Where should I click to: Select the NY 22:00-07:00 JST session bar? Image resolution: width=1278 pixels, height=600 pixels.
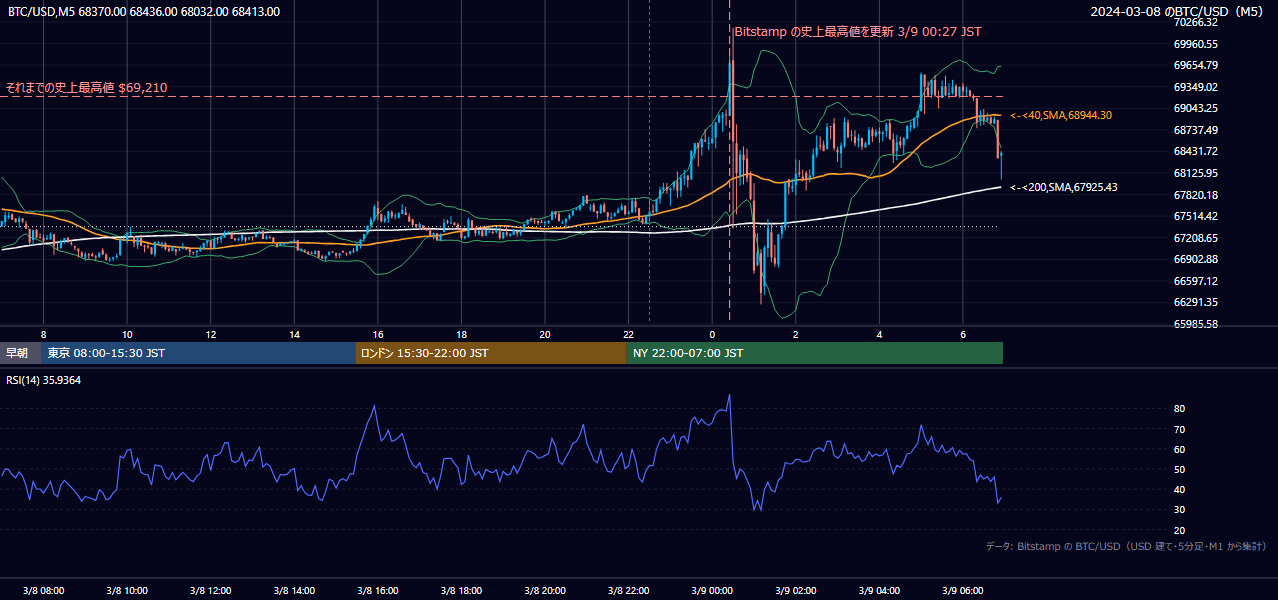[x=814, y=353]
